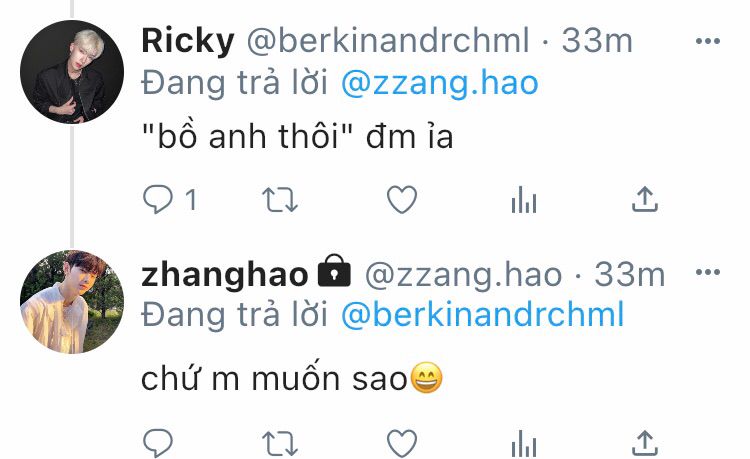
Task: Share zhanghao's tweet via upload icon
Action: [x=645, y=443]
